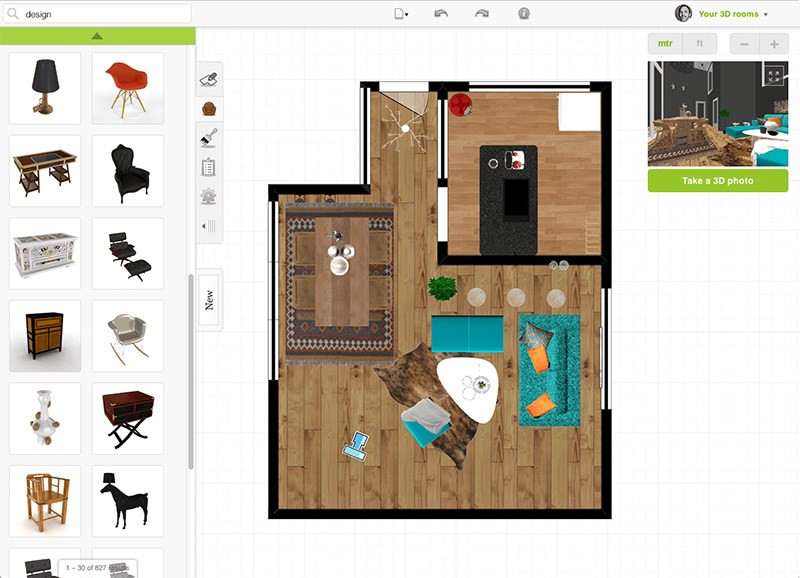This screenshot has height=578, width=800.
Task: Select the red Eames chair thumbnail
Action: (127, 88)
